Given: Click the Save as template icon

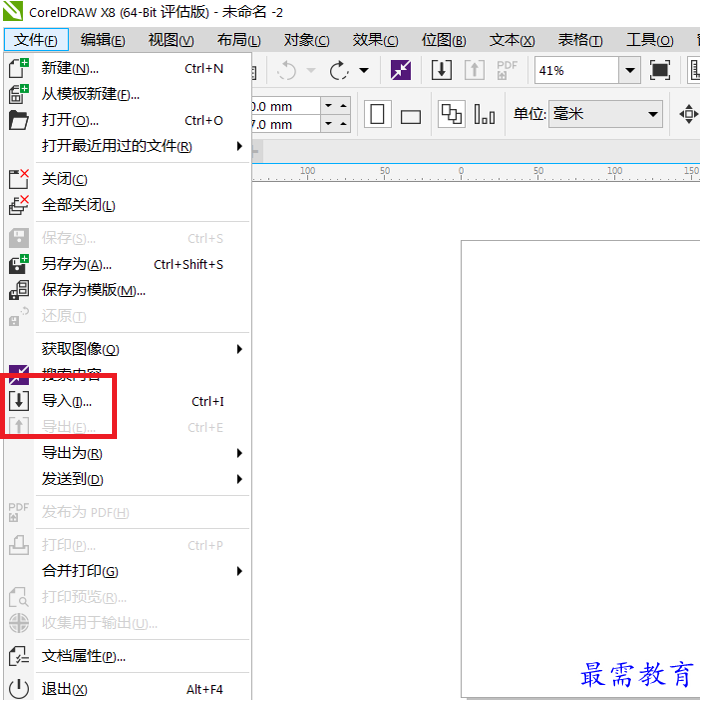Looking at the screenshot, I should 18,290.
